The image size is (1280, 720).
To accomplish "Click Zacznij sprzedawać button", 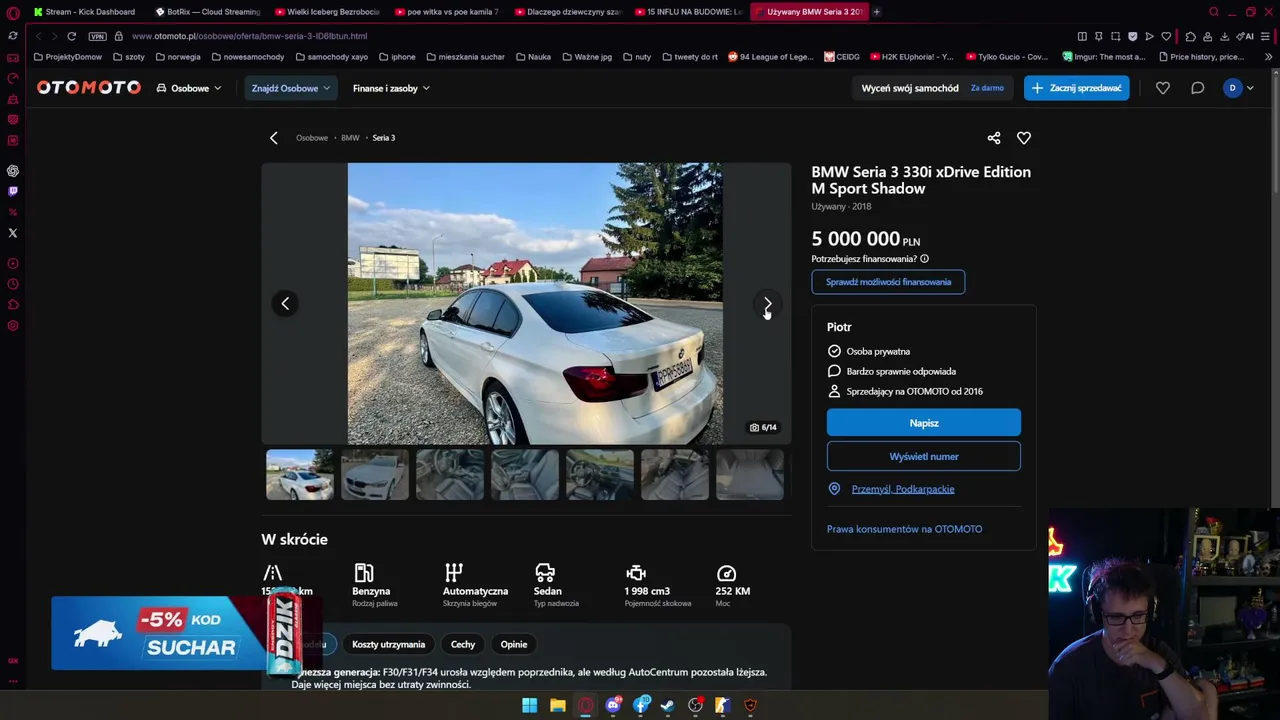I will click(1076, 88).
